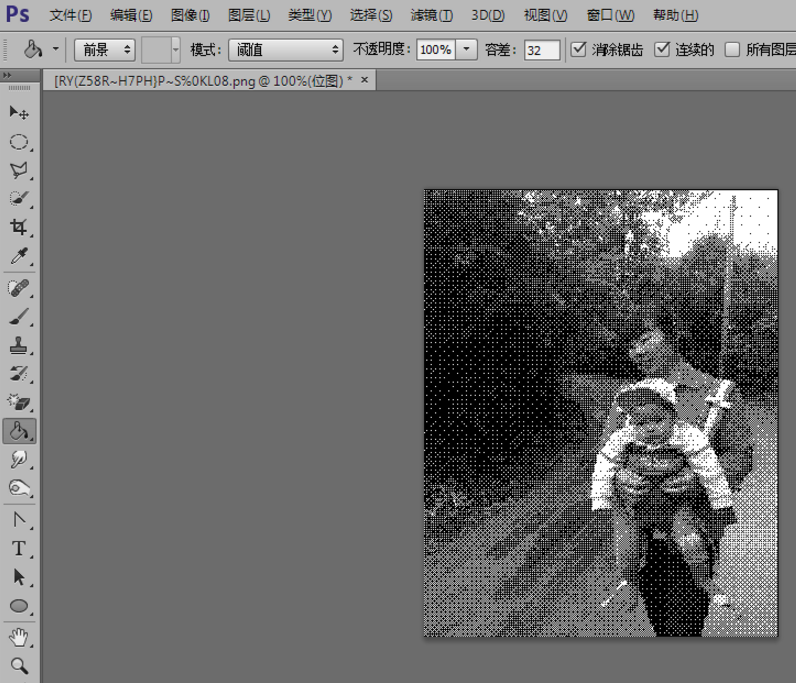
Task: Select the Polygonal Lasso tool
Action: coord(19,170)
